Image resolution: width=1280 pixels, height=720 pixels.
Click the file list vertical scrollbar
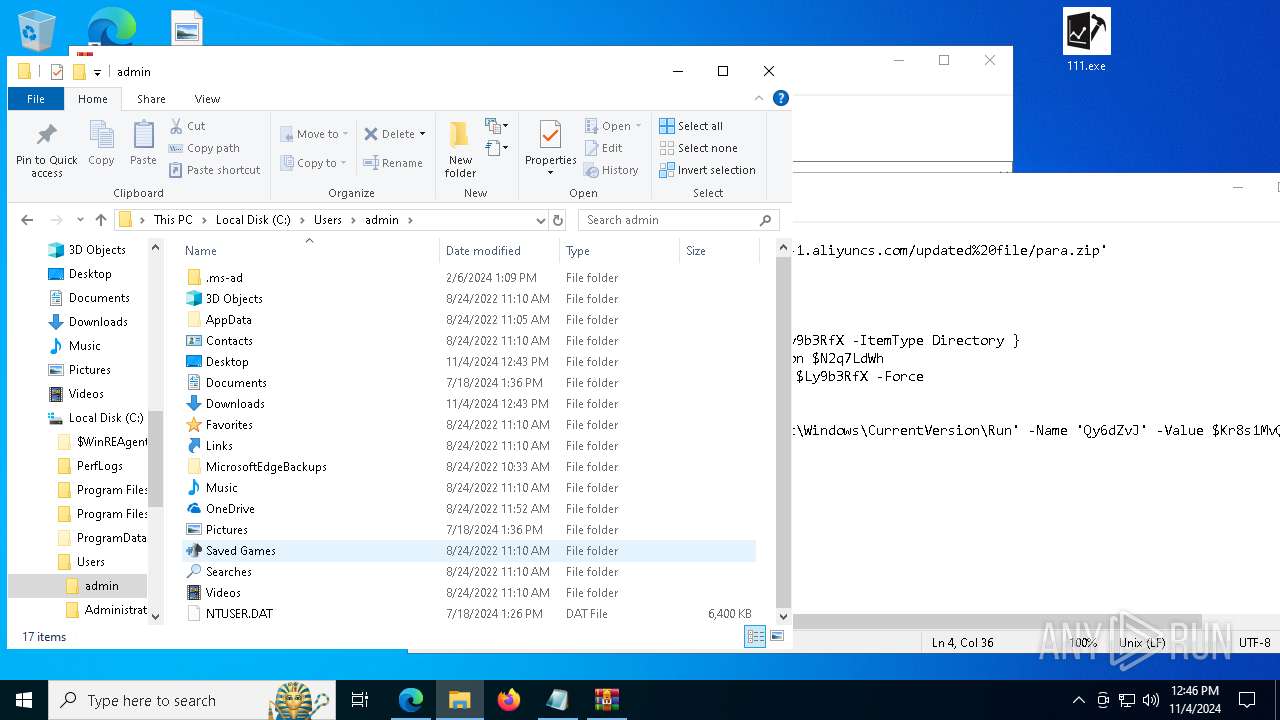783,430
